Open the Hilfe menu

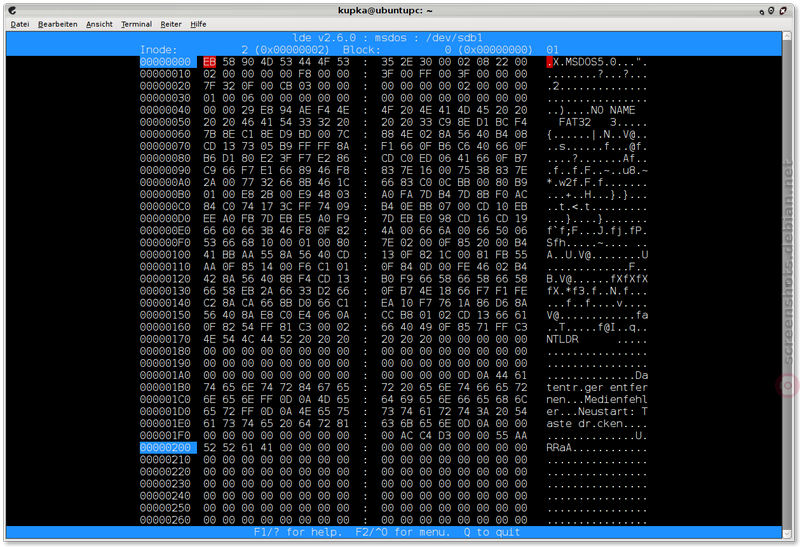pos(198,24)
